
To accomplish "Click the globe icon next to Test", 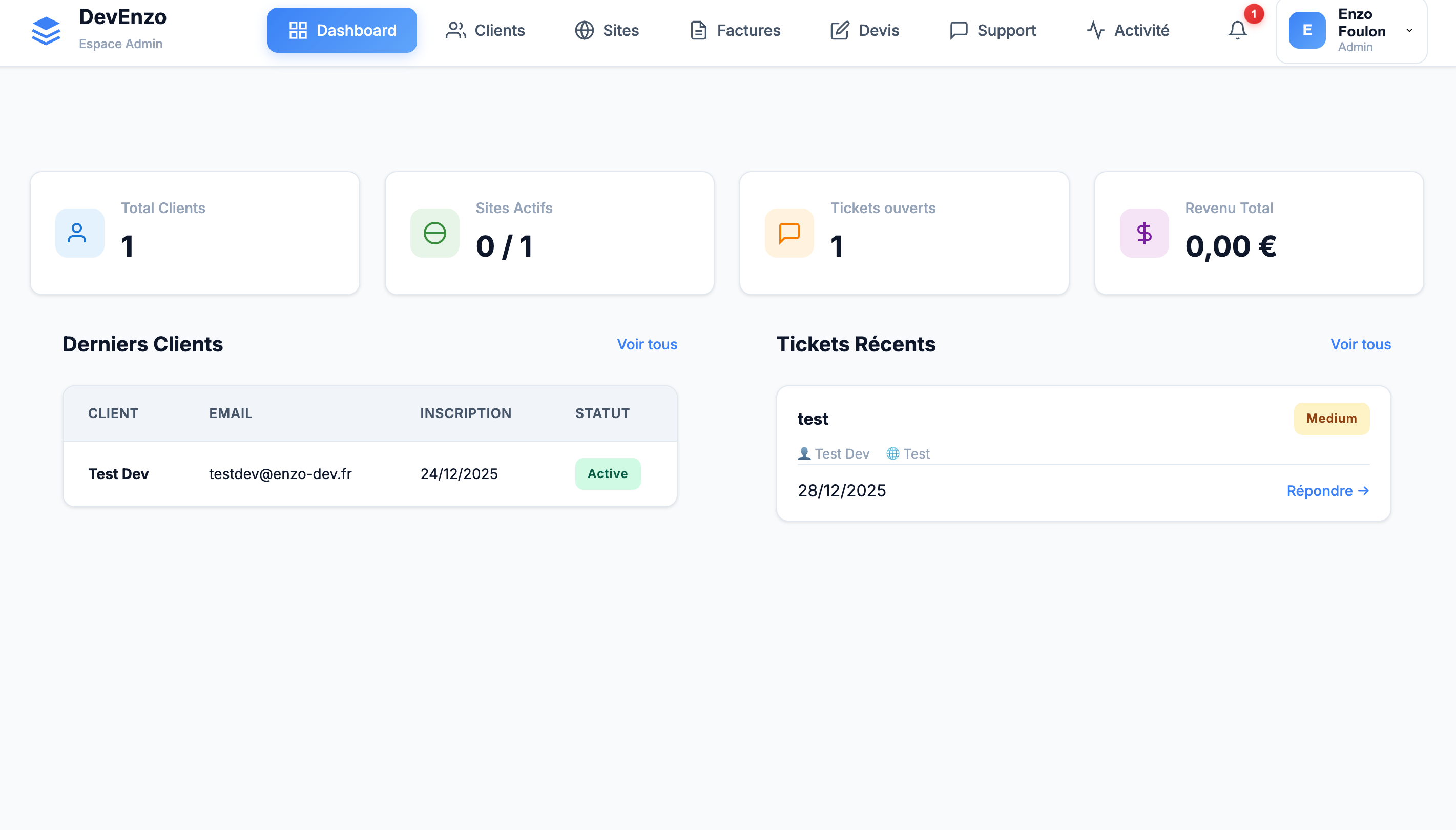I will click(x=893, y=454).
